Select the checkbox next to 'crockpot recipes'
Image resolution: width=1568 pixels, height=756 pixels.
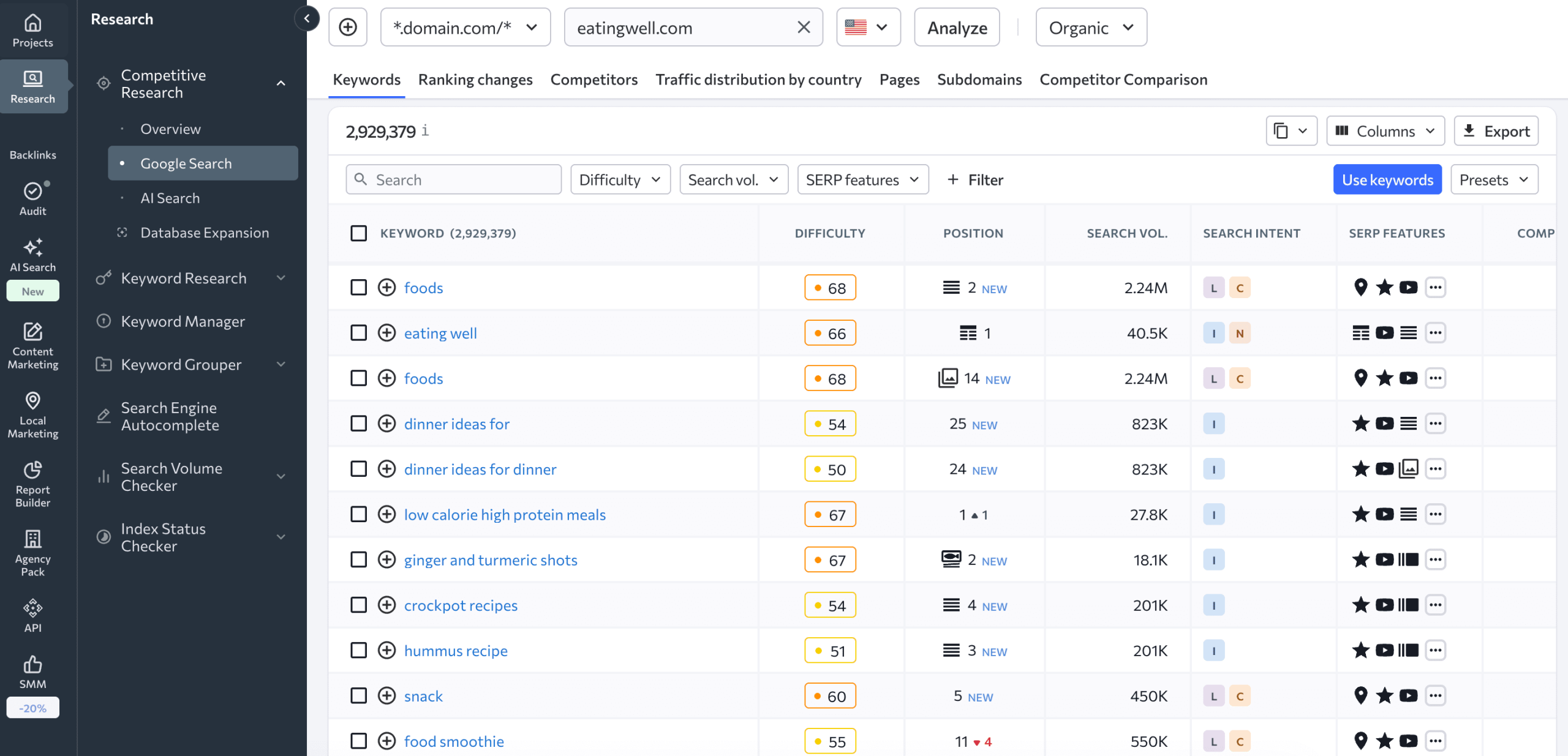click(x=359, y=605)
